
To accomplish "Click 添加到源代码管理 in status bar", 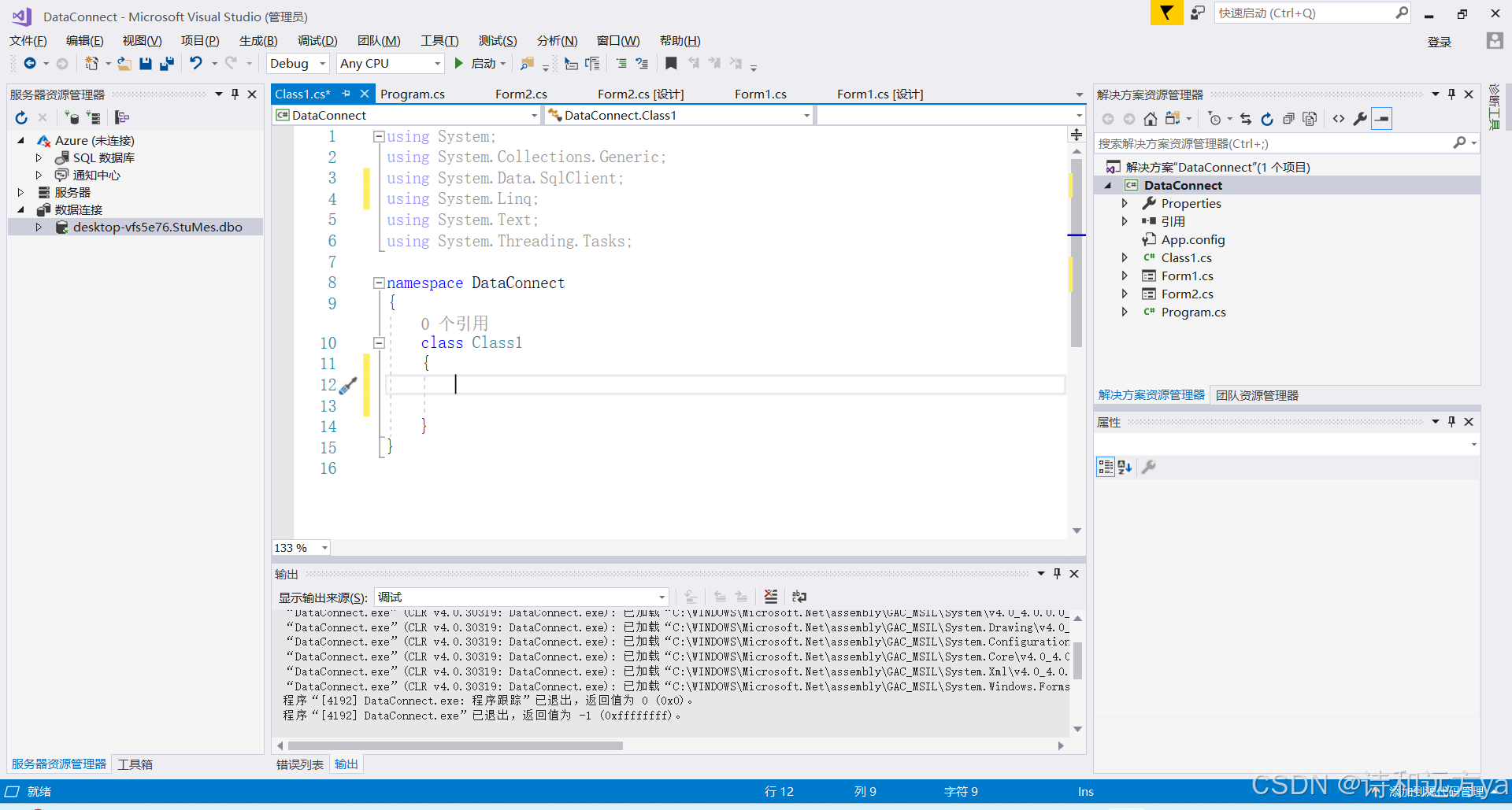I will (1437, 792).
